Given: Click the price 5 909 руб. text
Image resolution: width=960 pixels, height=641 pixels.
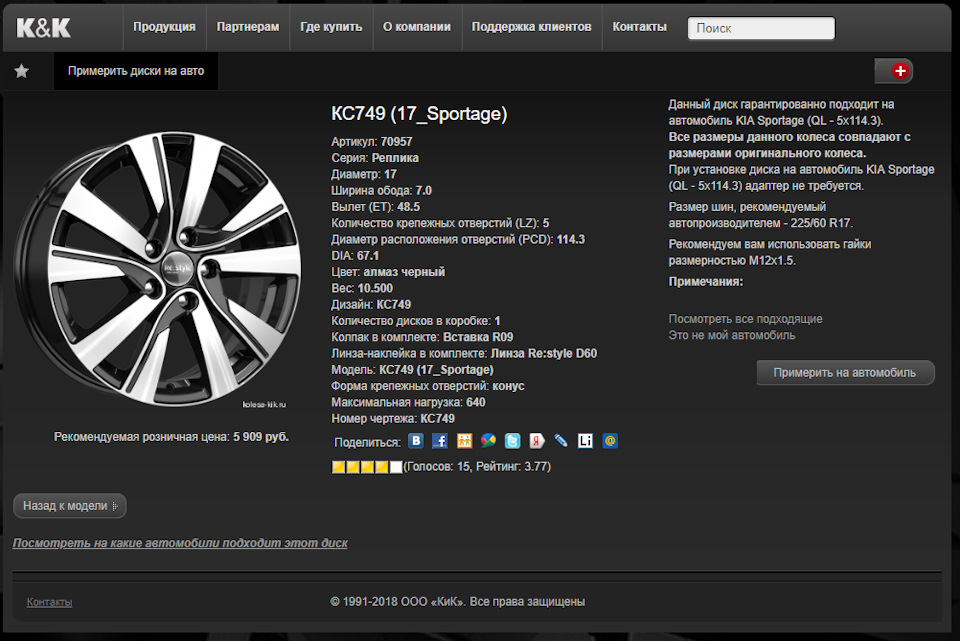Looking at the screenshot, I should (x=261, y=437).
